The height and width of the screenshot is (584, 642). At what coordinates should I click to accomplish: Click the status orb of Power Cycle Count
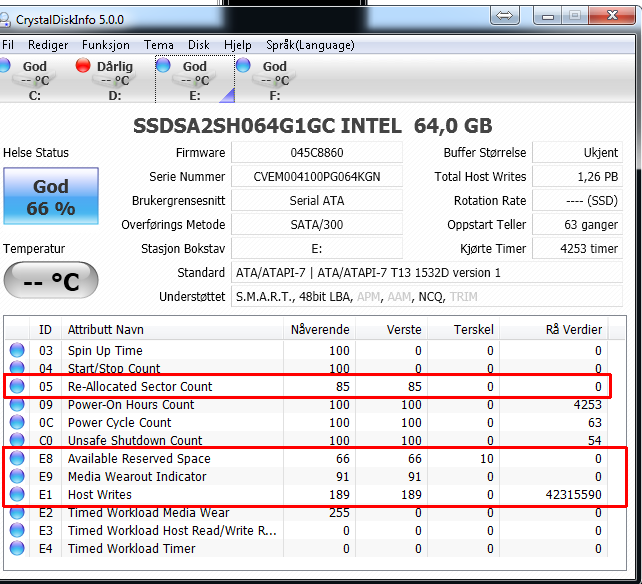point(17,422)
